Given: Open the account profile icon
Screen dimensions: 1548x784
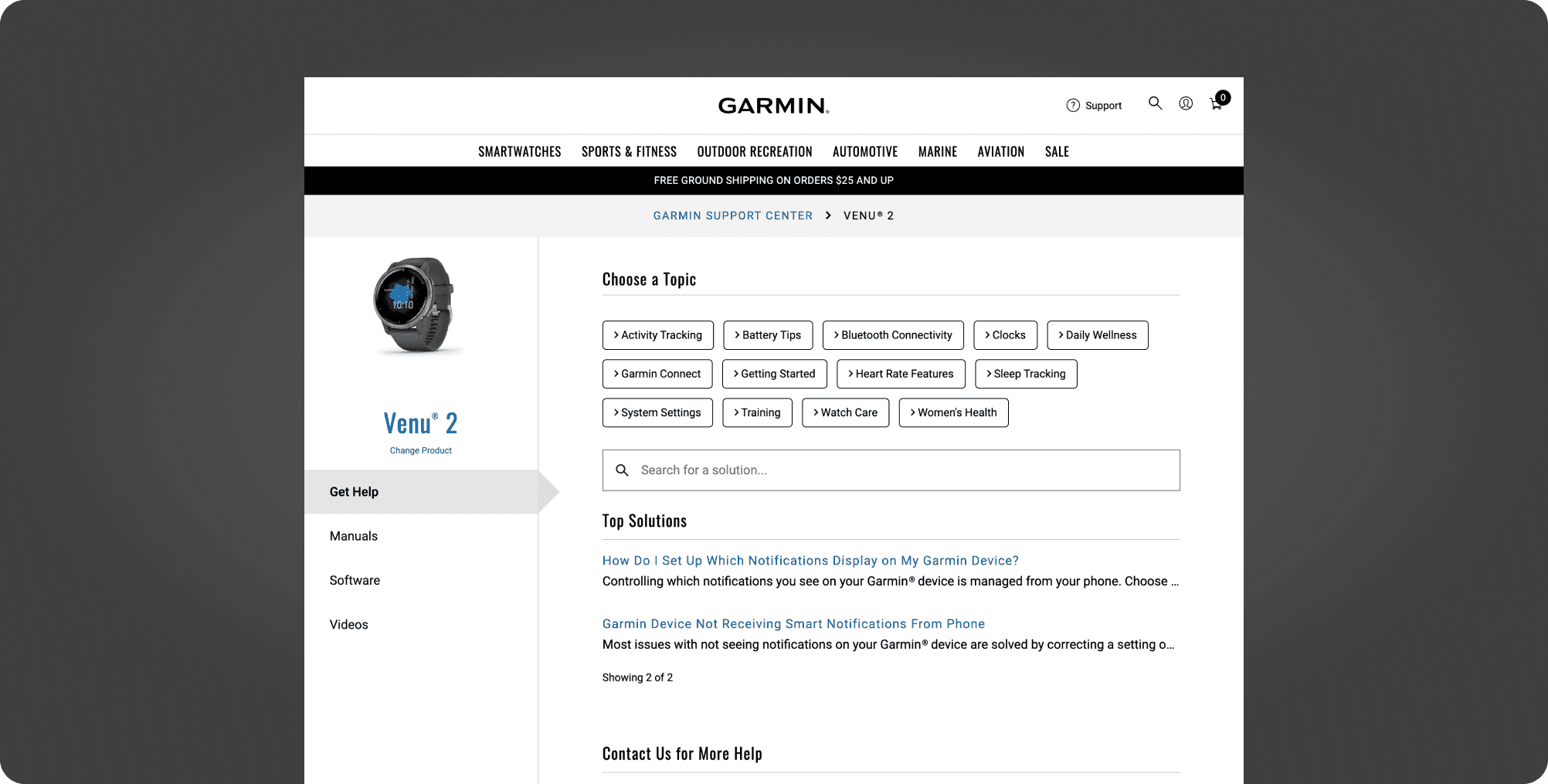Looking at the screenshot, I should point(1186,104).
